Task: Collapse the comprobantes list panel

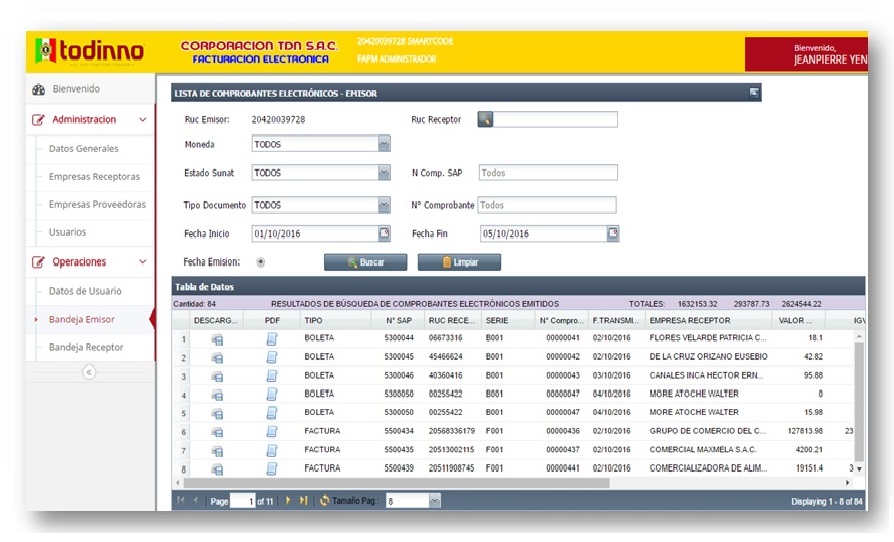Action: tap(754, 93)
